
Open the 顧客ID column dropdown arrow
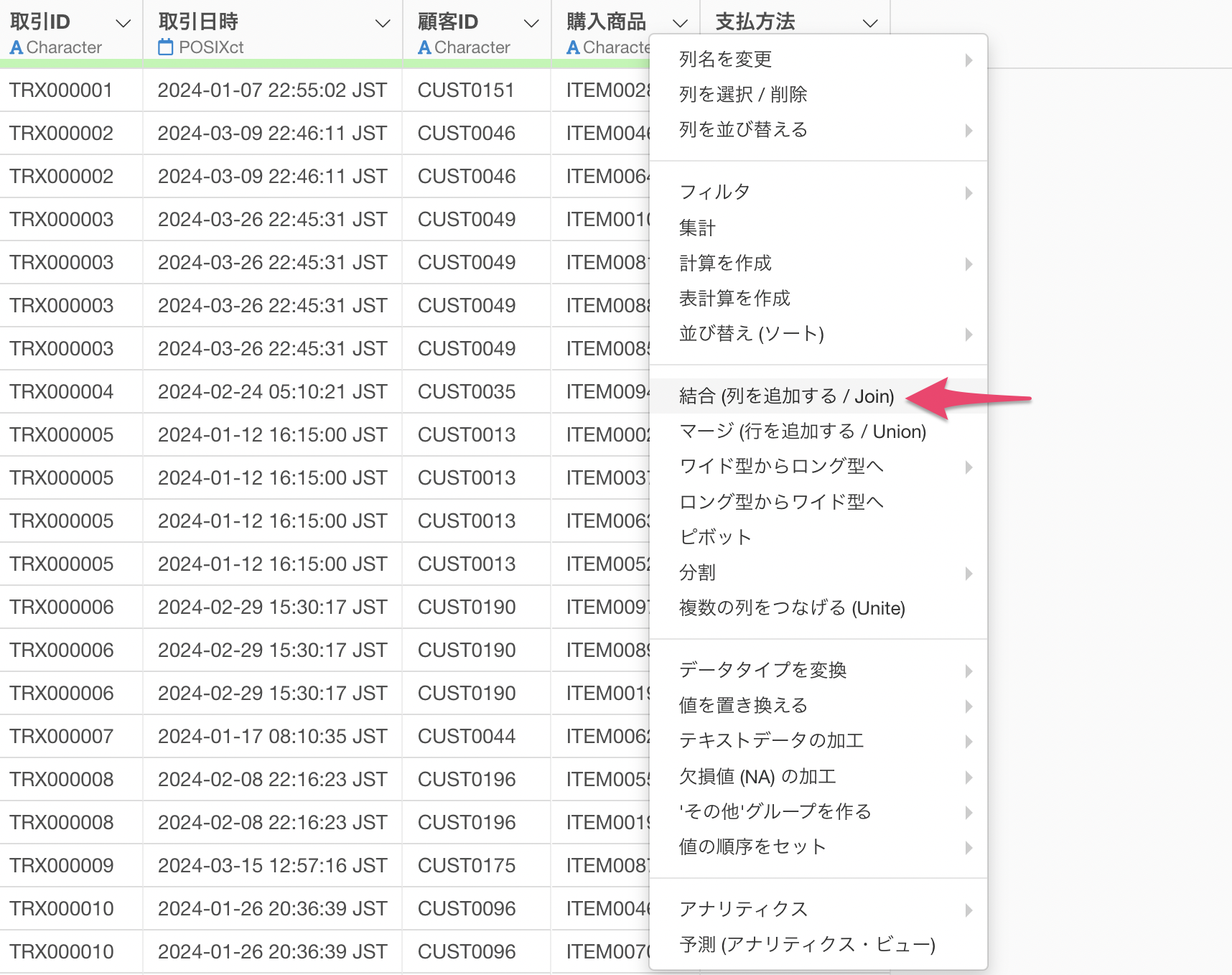(531, 23)
